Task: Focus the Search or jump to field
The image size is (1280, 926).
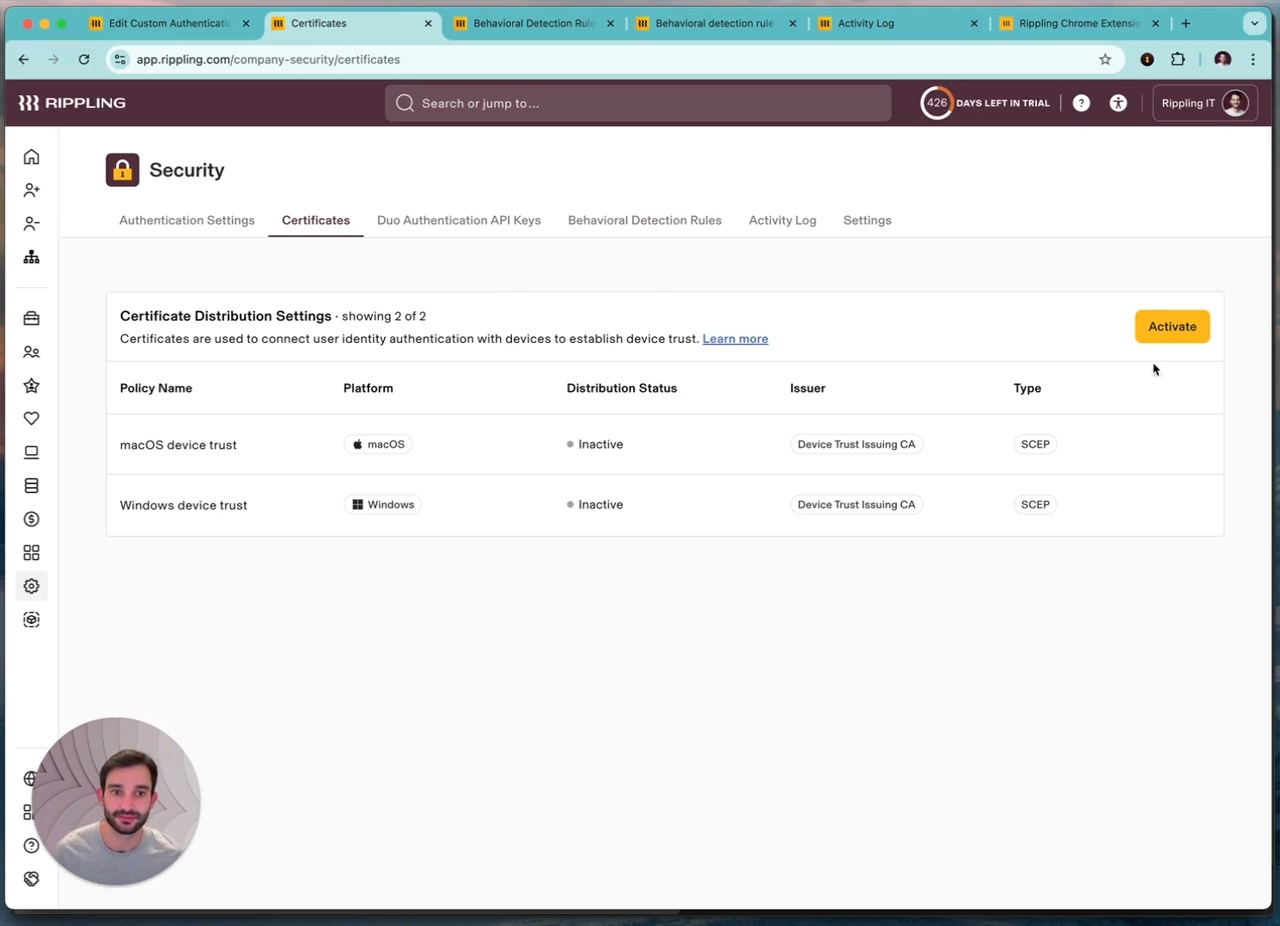Action: click(638, 103)
